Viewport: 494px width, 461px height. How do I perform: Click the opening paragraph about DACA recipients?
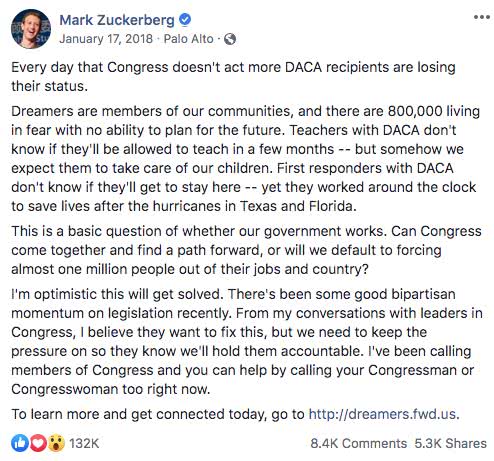[233, 77]
